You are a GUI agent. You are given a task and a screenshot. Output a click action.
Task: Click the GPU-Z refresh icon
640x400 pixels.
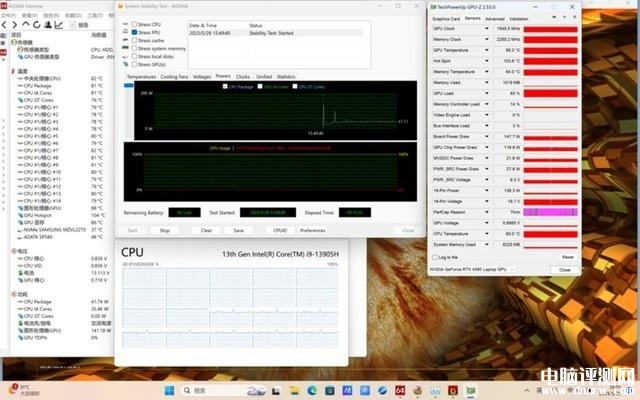[x=564, y=17]
